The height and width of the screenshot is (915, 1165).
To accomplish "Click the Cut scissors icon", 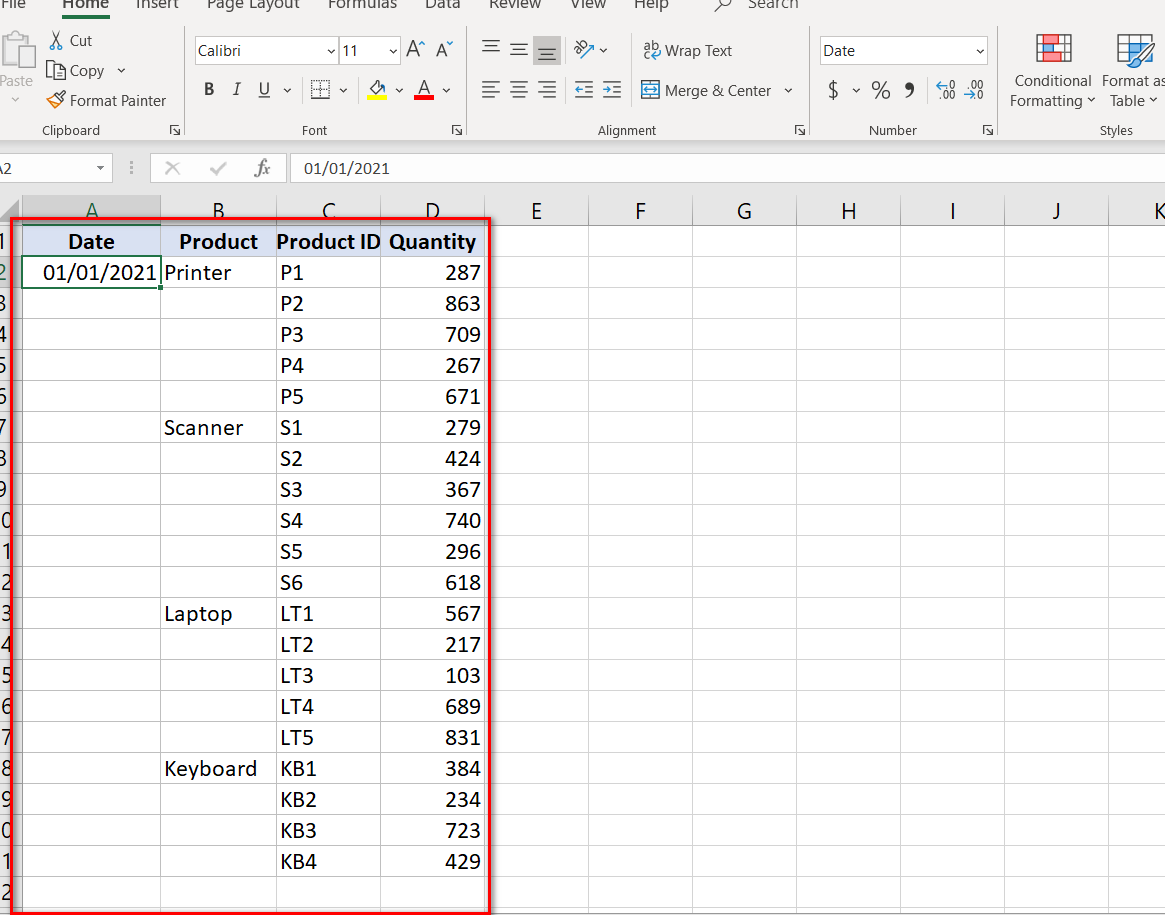I will pos(56,41).
